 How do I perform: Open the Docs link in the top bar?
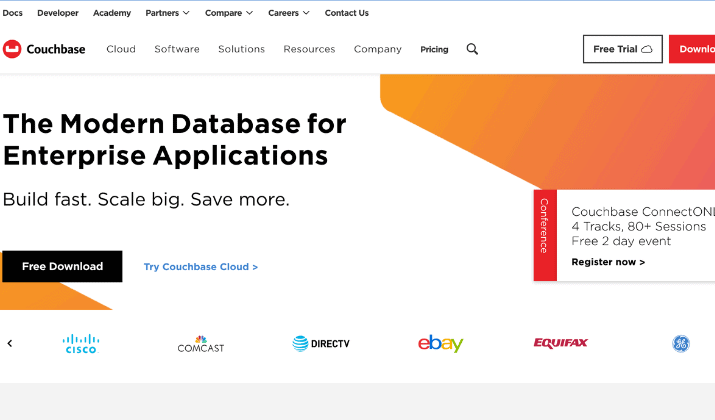(12, 13)
